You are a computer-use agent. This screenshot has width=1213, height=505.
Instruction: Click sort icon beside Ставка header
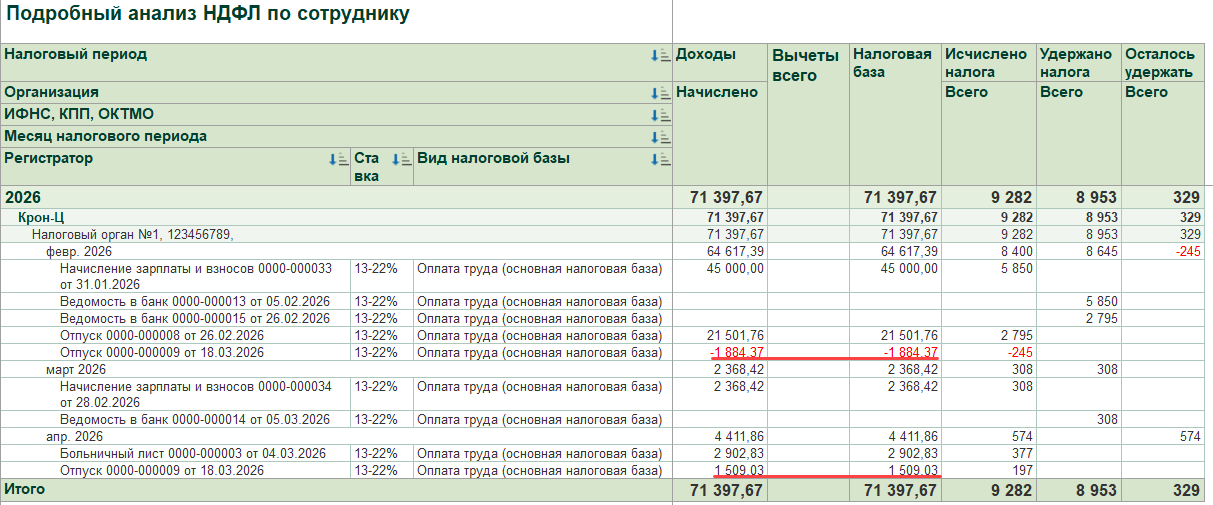click(400, 159)
